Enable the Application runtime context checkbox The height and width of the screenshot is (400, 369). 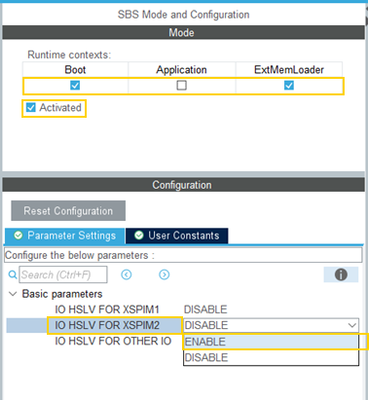(x=181, y=85)
